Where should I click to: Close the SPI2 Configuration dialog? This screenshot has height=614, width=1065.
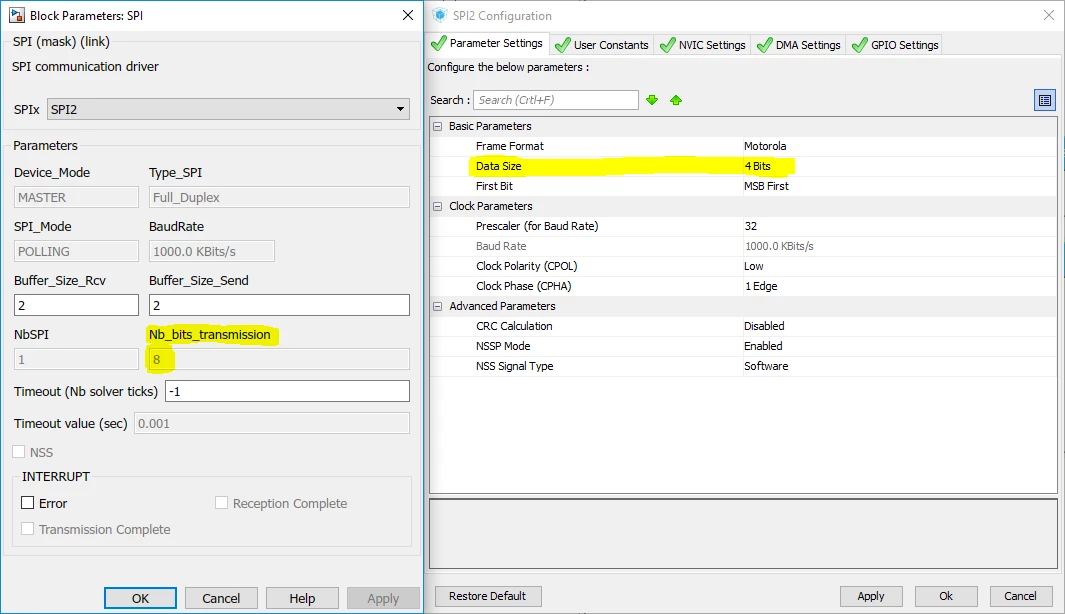coord(1049,15)
